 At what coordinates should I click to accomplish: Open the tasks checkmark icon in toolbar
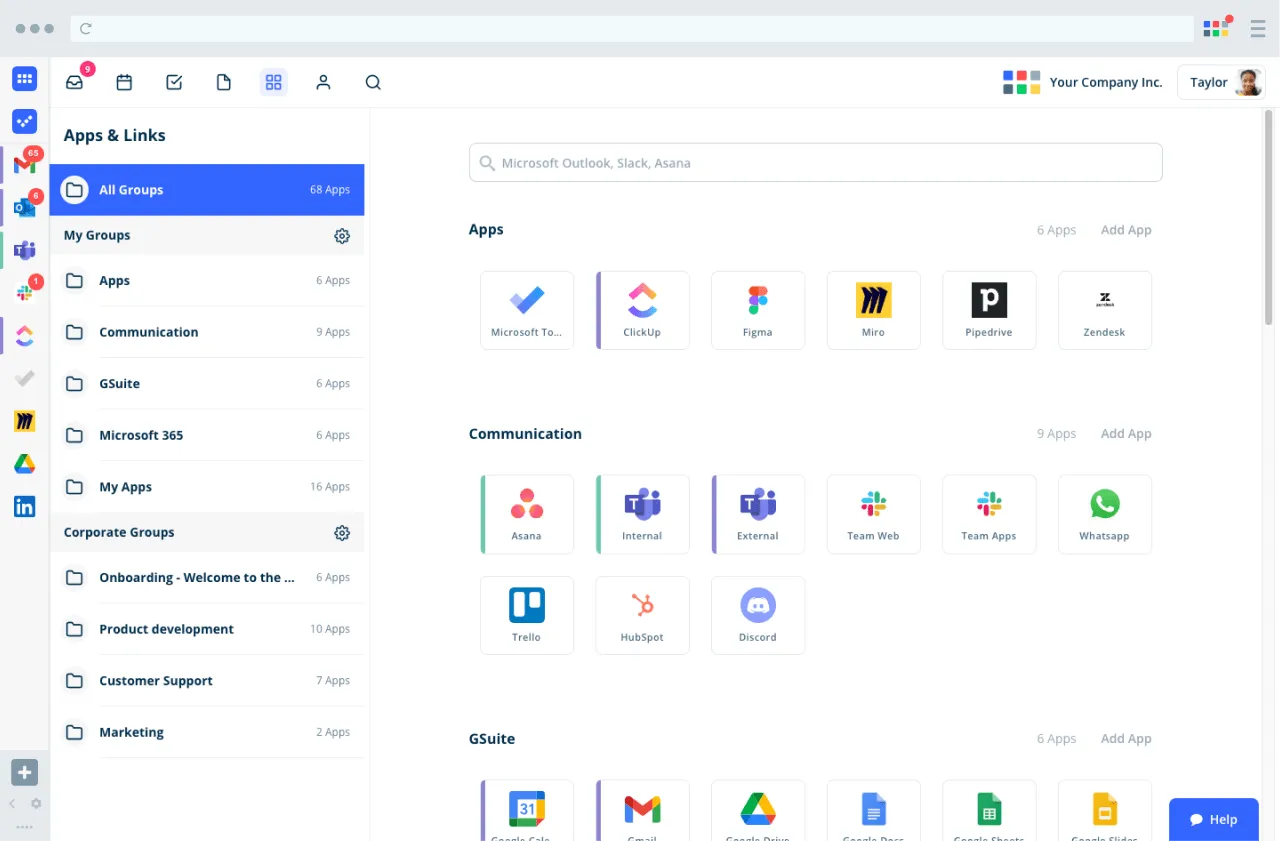coord(174,82)
